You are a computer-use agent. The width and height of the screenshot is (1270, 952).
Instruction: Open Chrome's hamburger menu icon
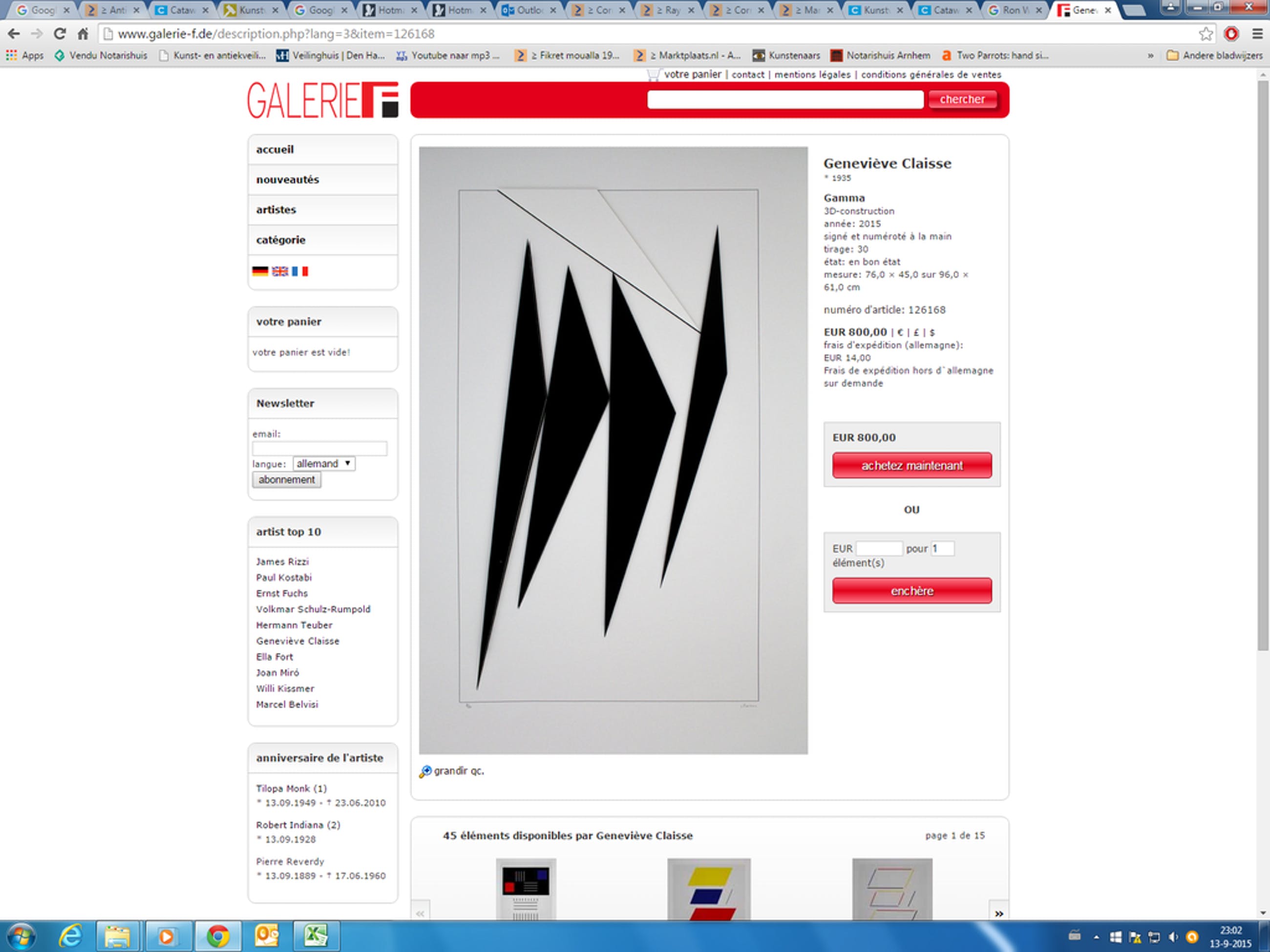(x=1257, y=34)
